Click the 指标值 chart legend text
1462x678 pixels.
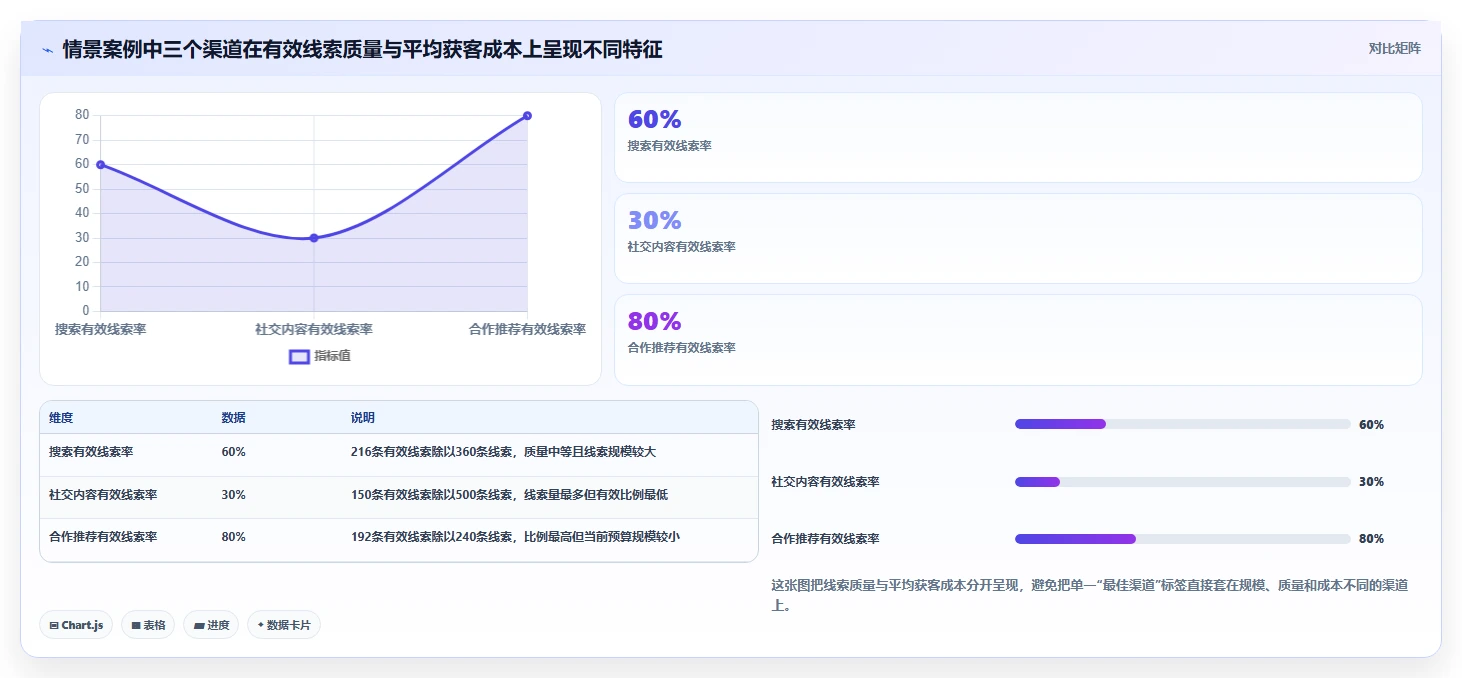click(332, 356)
